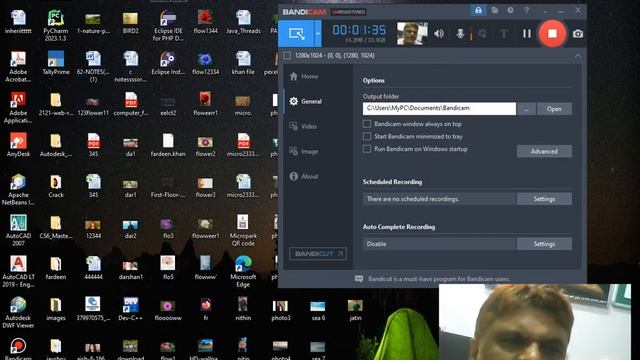Image resolution: width=640 pixels, height=360 pixels.
Task: Enable Bandicam window always on top
Action: tap(367, 124)
